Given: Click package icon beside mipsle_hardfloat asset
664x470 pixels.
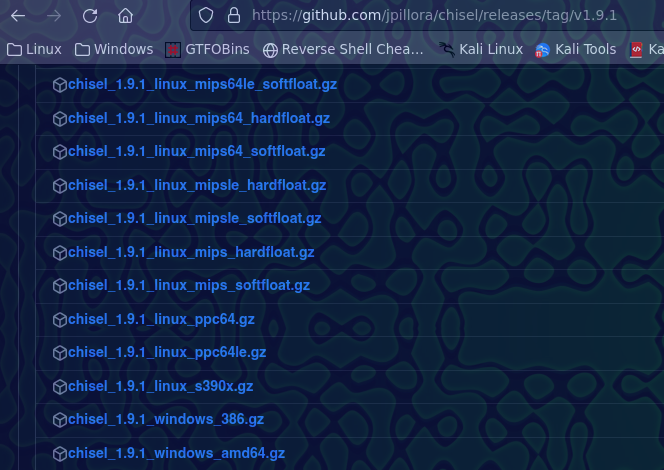Looking at the screenshot, I should 60,185.
